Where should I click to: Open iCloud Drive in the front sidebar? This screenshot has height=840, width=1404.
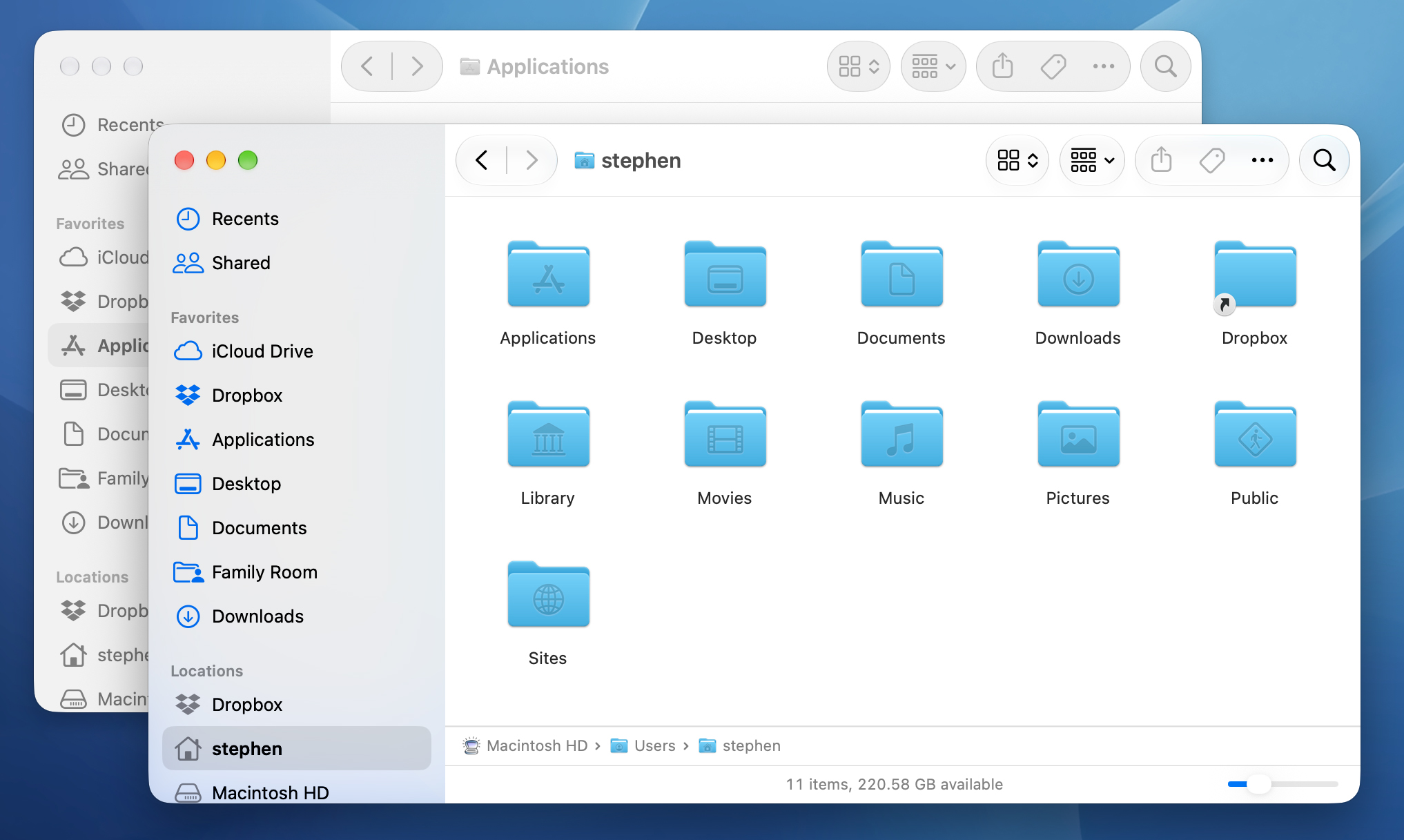tap(297, 351)
